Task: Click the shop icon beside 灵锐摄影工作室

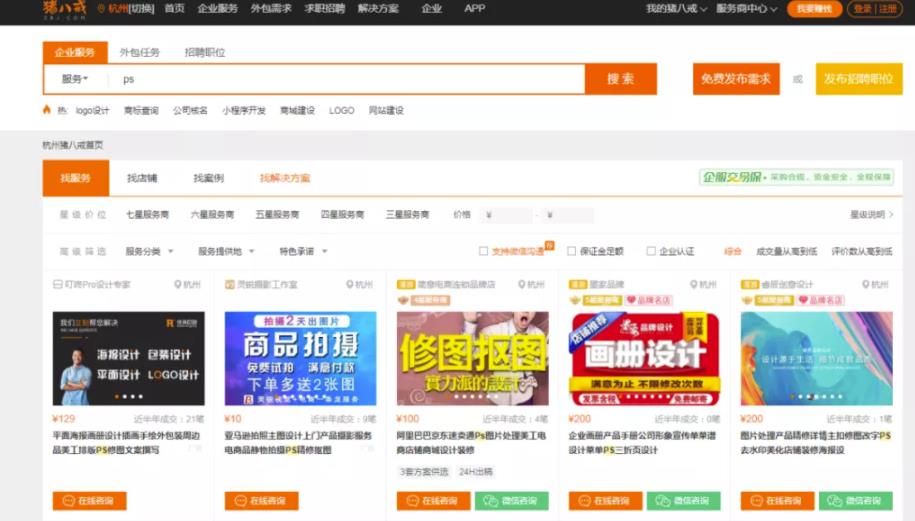Action: (229, 285)
